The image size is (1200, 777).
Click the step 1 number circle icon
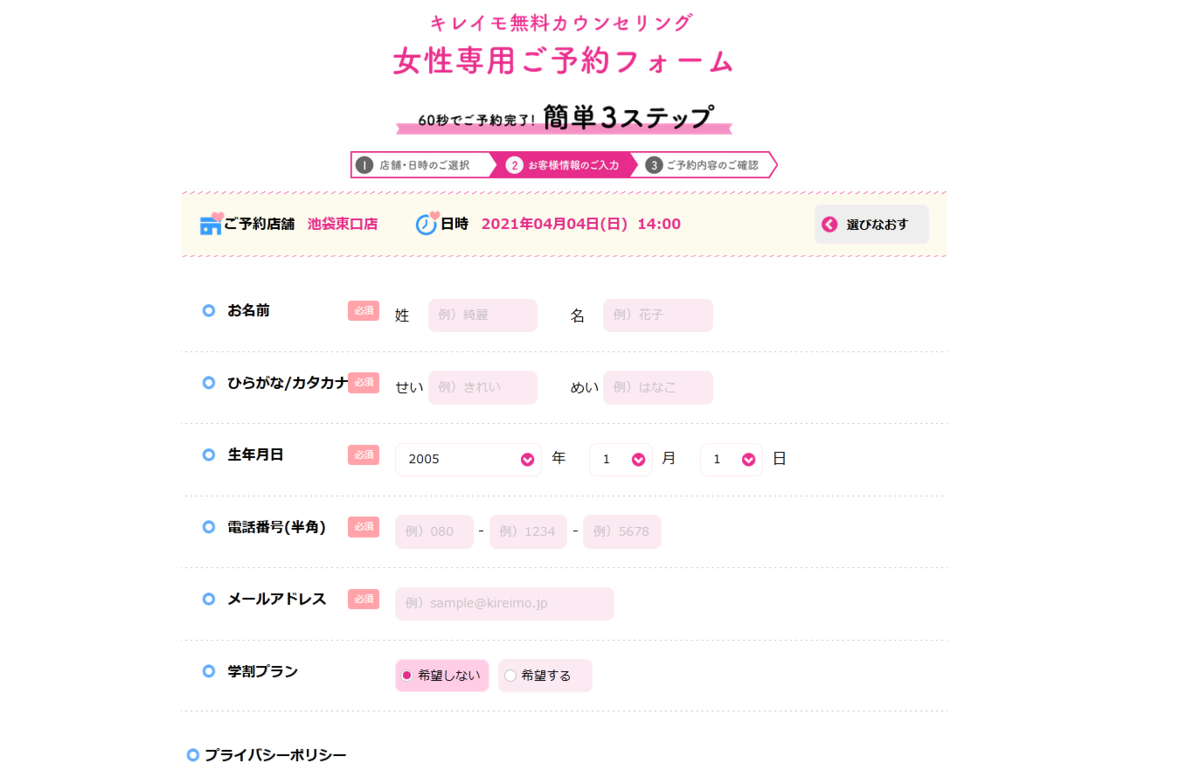[365, 165]
